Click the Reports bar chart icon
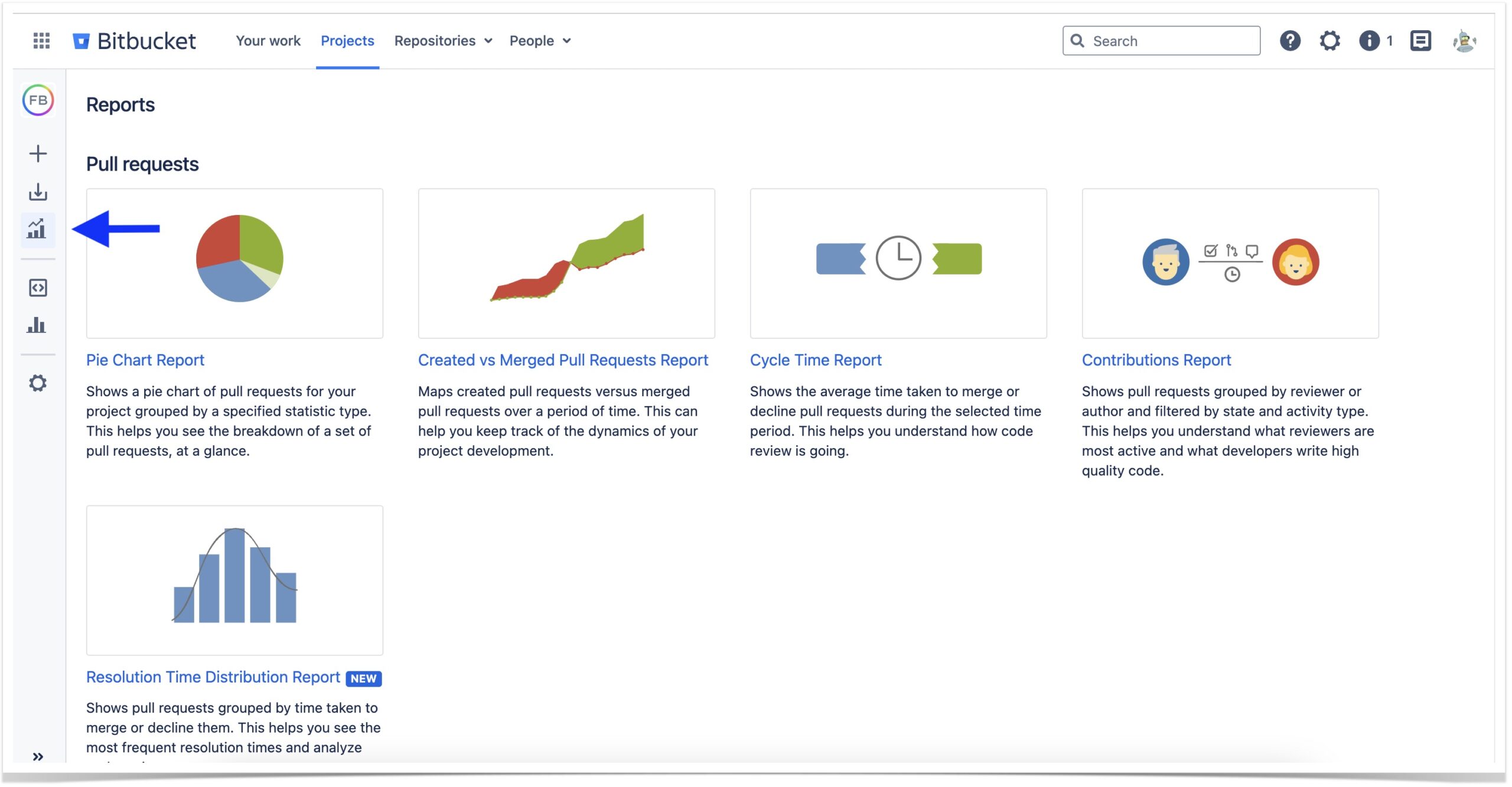The image size is (1512, 787). [37, 227]
